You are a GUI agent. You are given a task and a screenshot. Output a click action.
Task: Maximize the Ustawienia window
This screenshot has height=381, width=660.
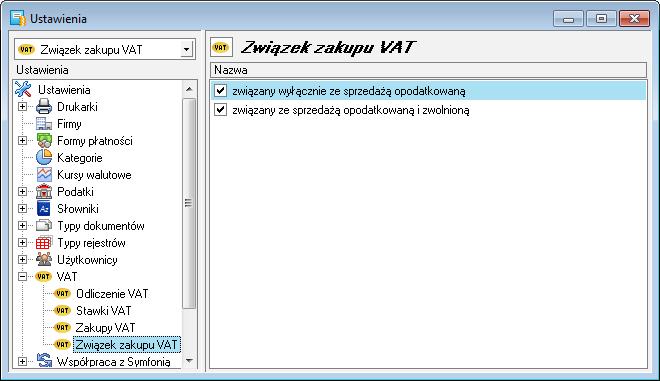pos(601,19)
